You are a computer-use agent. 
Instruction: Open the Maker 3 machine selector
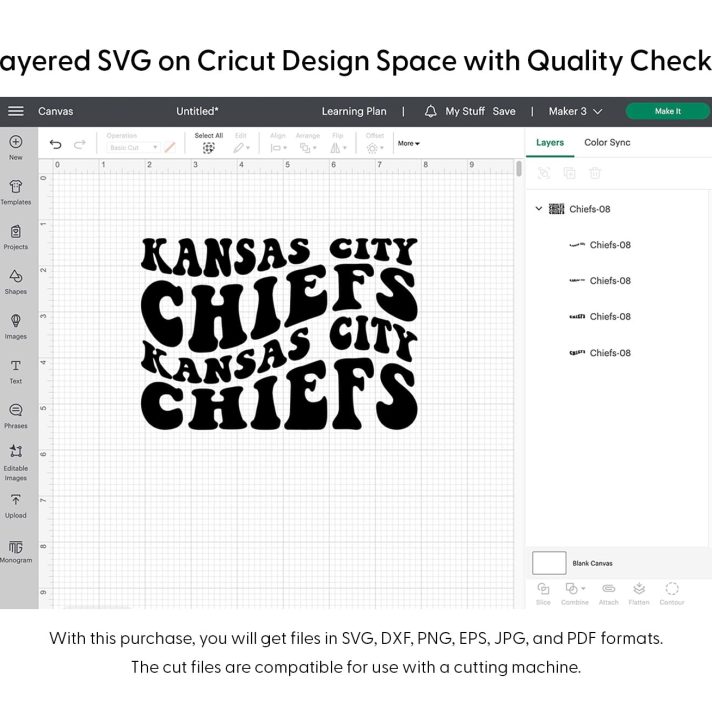(575, 111)
